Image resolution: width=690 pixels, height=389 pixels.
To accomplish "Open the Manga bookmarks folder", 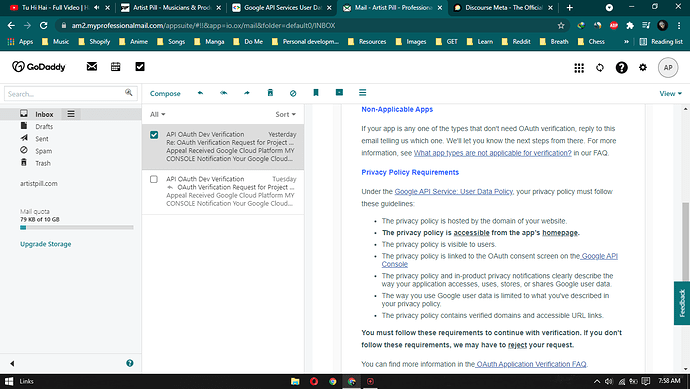I will pyautogui.click(x=209, y=41).
